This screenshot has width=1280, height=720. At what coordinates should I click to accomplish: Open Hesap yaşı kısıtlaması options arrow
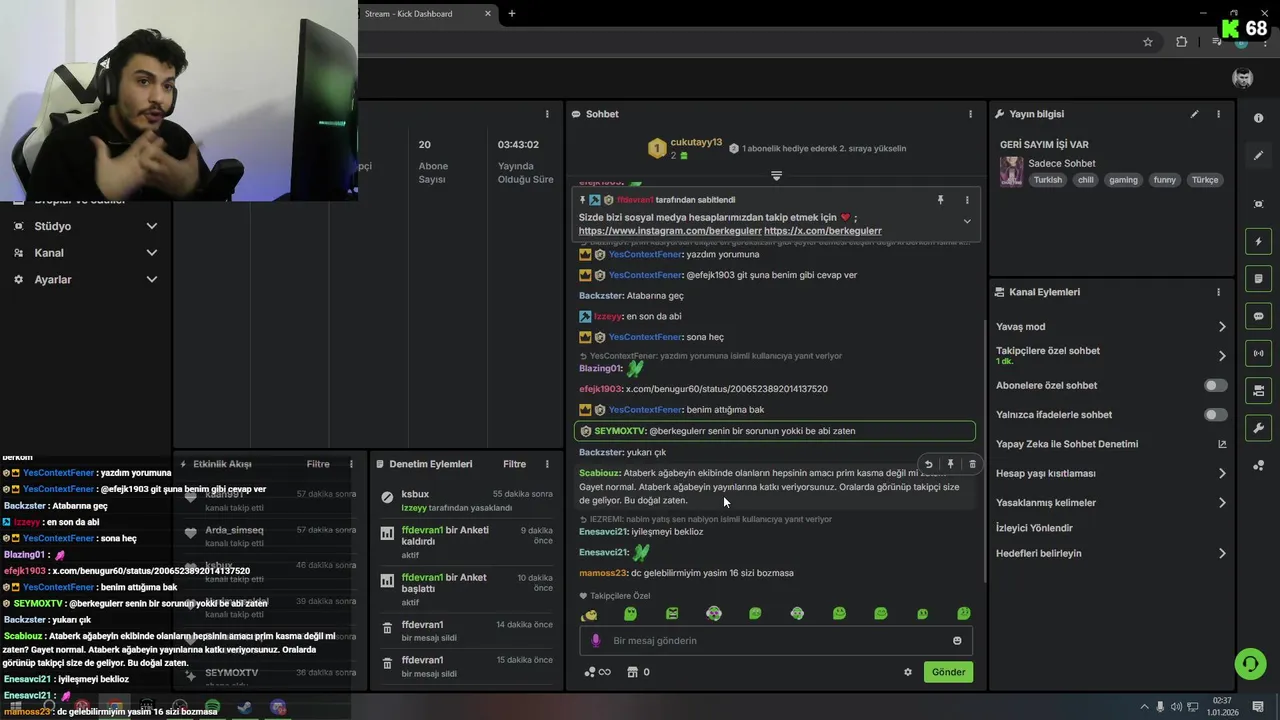1222,473
